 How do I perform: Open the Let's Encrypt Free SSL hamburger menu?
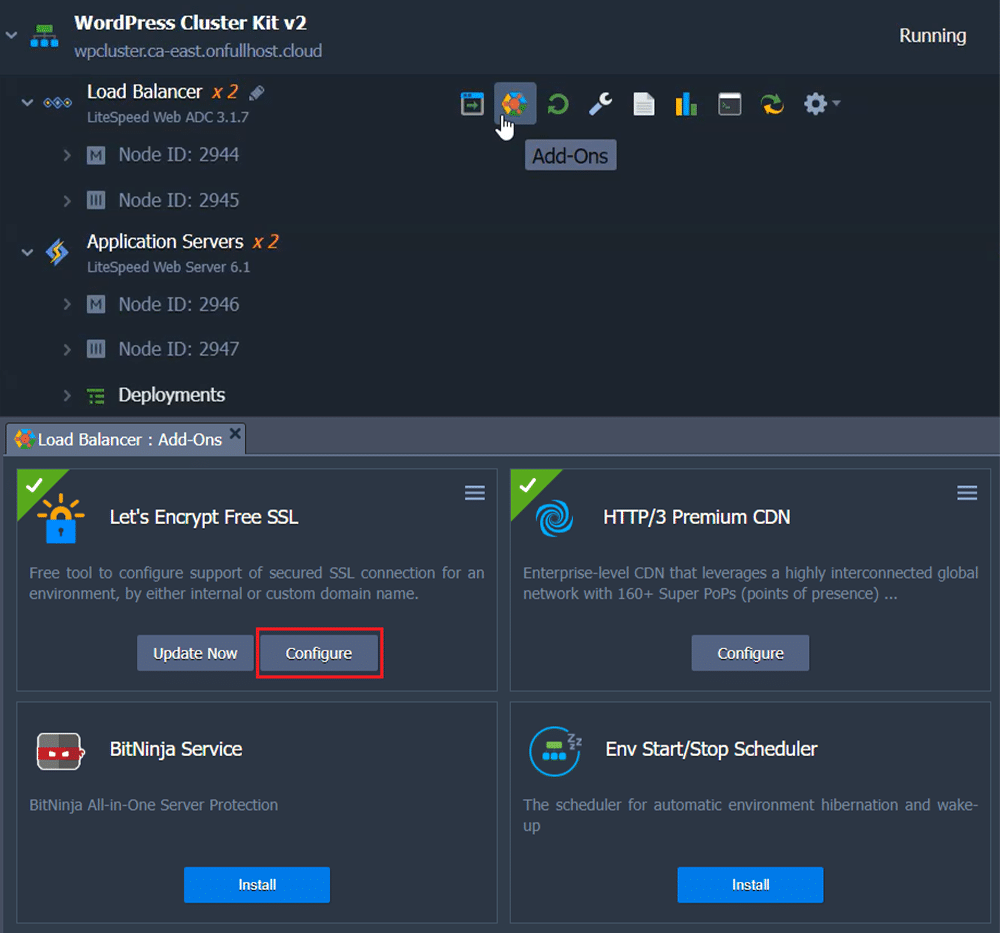click(475, 493)
